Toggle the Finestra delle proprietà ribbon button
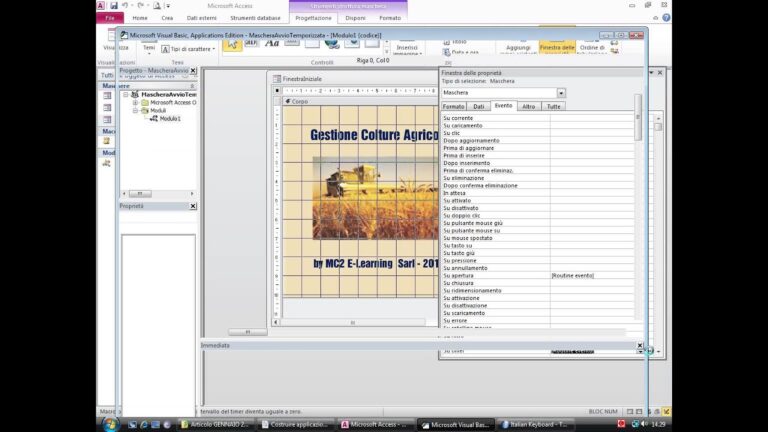 [557, 48]
